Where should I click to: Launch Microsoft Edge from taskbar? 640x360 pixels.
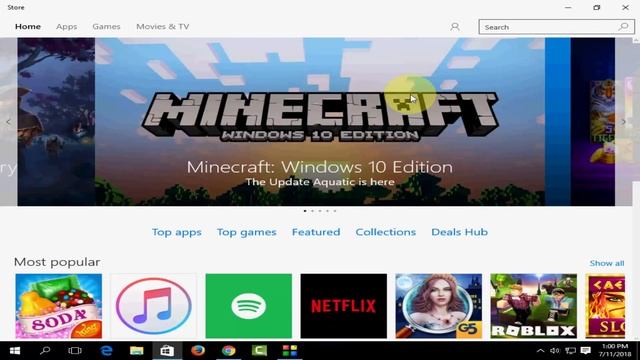106,351
